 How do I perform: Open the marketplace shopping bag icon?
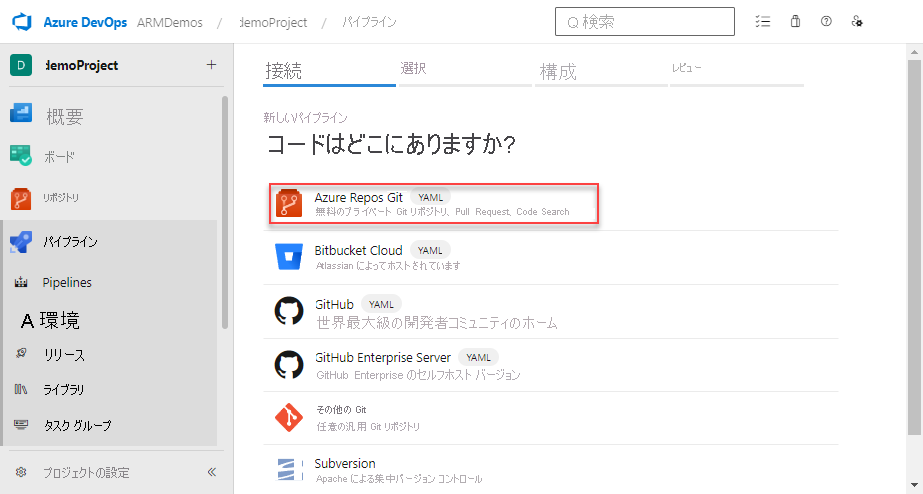click(795, 21)
